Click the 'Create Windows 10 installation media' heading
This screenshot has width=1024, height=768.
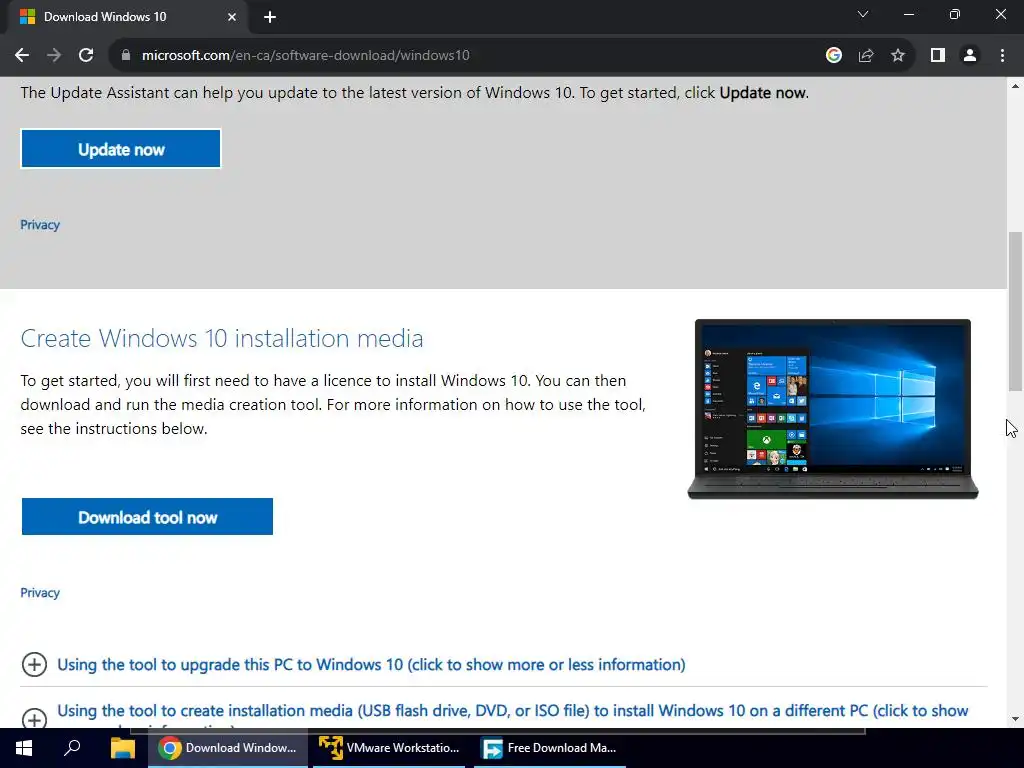pos(222,338)
